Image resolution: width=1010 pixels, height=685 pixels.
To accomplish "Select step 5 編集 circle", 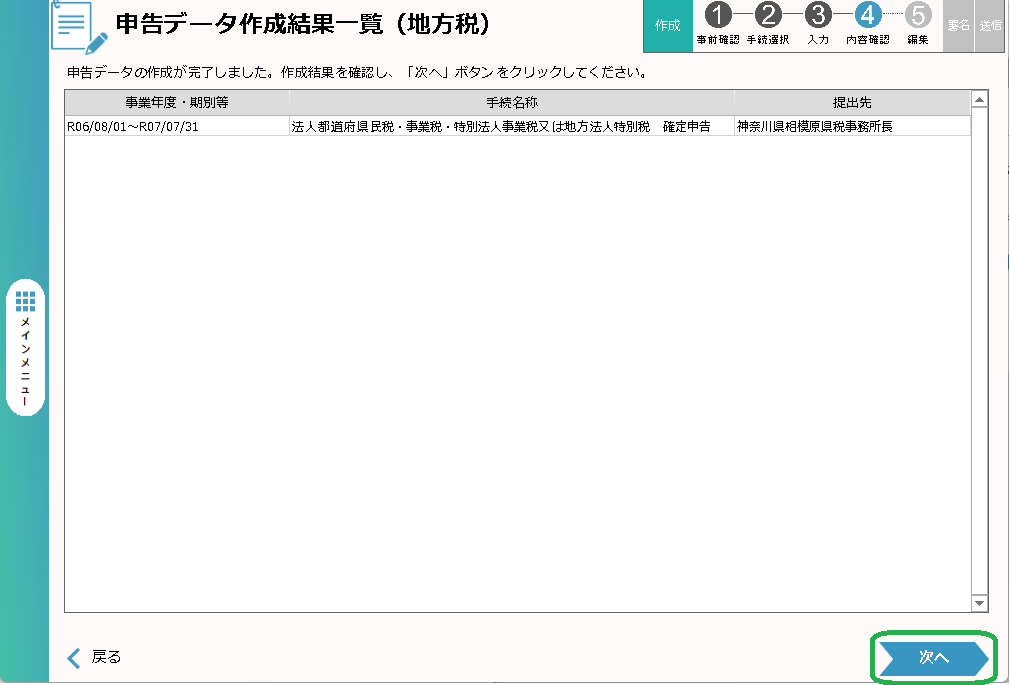I will point(917,16).
